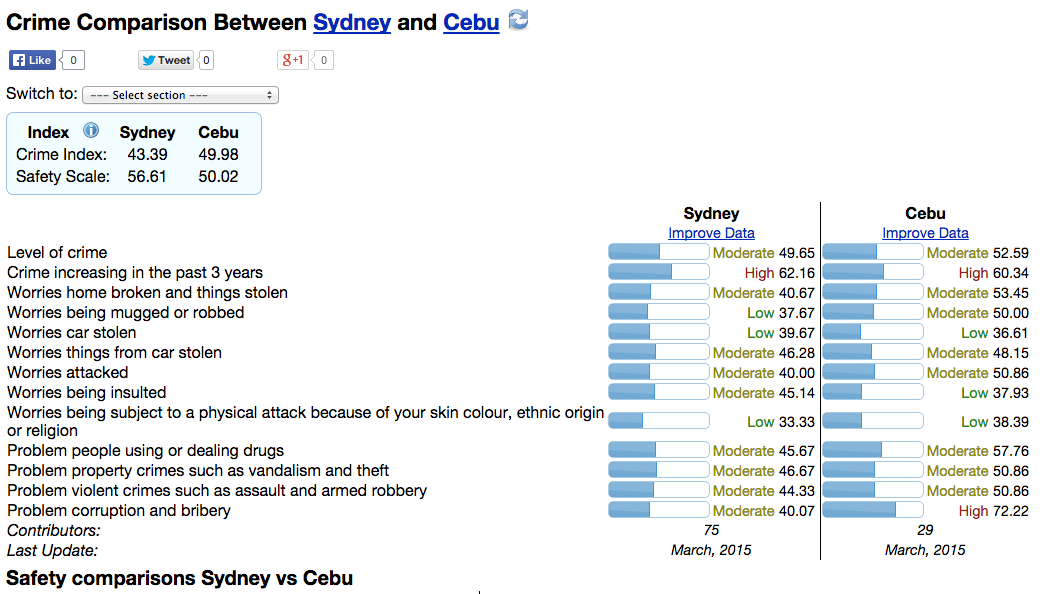Click Improve Data under Sydney
1054x594 pixels.
[711, 233]
